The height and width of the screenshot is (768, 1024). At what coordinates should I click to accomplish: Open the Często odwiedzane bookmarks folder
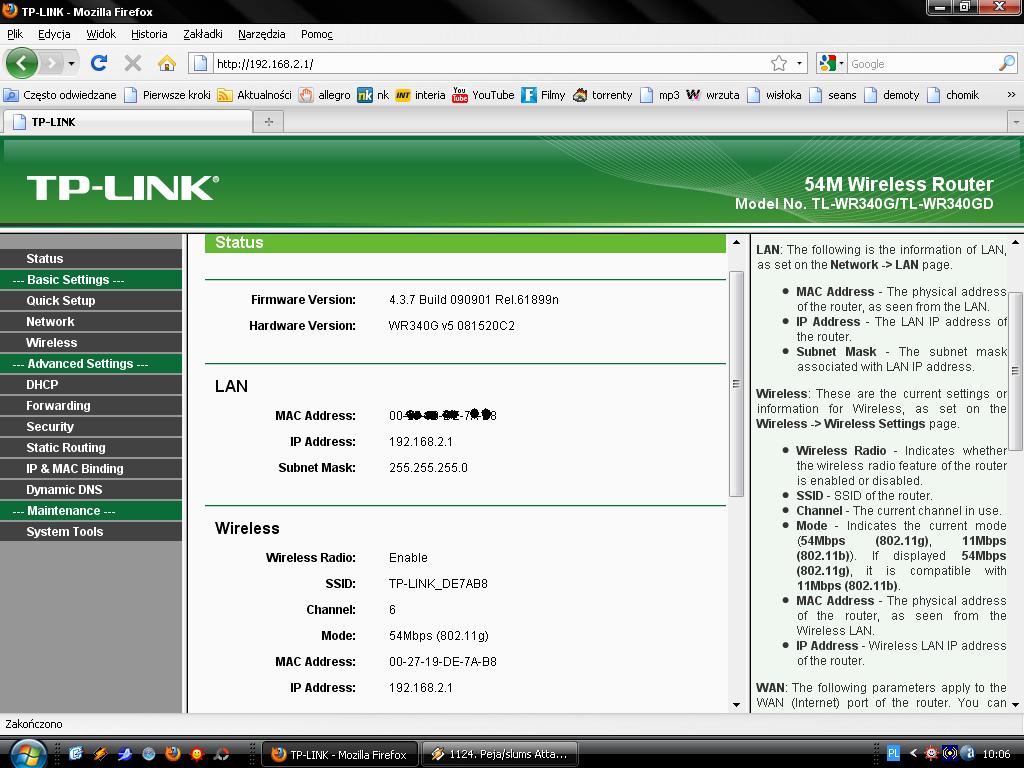click(x=60, y=95)
